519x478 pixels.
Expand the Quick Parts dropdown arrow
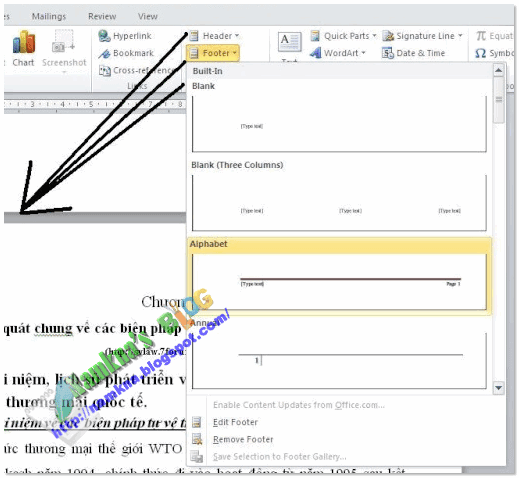pyautogui.click(x=374, y=36)
